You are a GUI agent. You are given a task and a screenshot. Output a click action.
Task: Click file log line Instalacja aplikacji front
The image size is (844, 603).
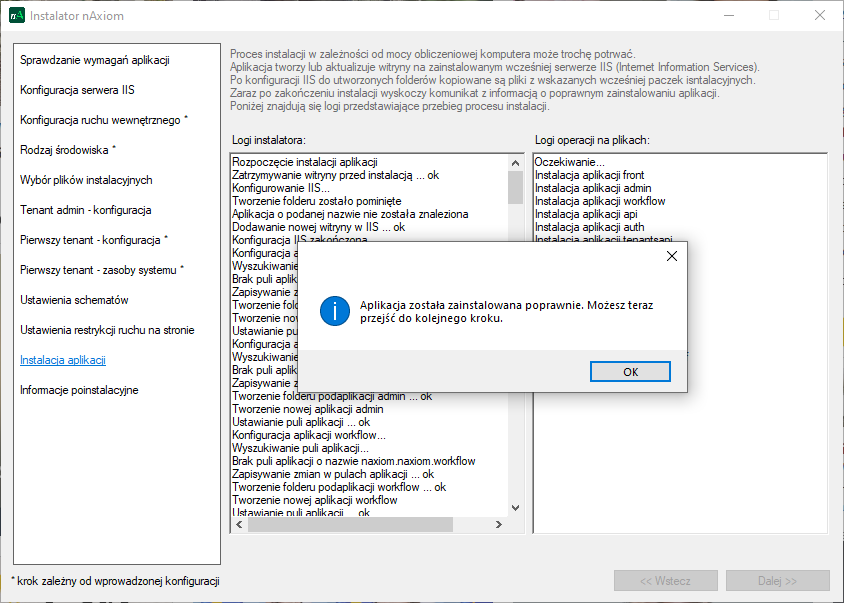(589, 175)
